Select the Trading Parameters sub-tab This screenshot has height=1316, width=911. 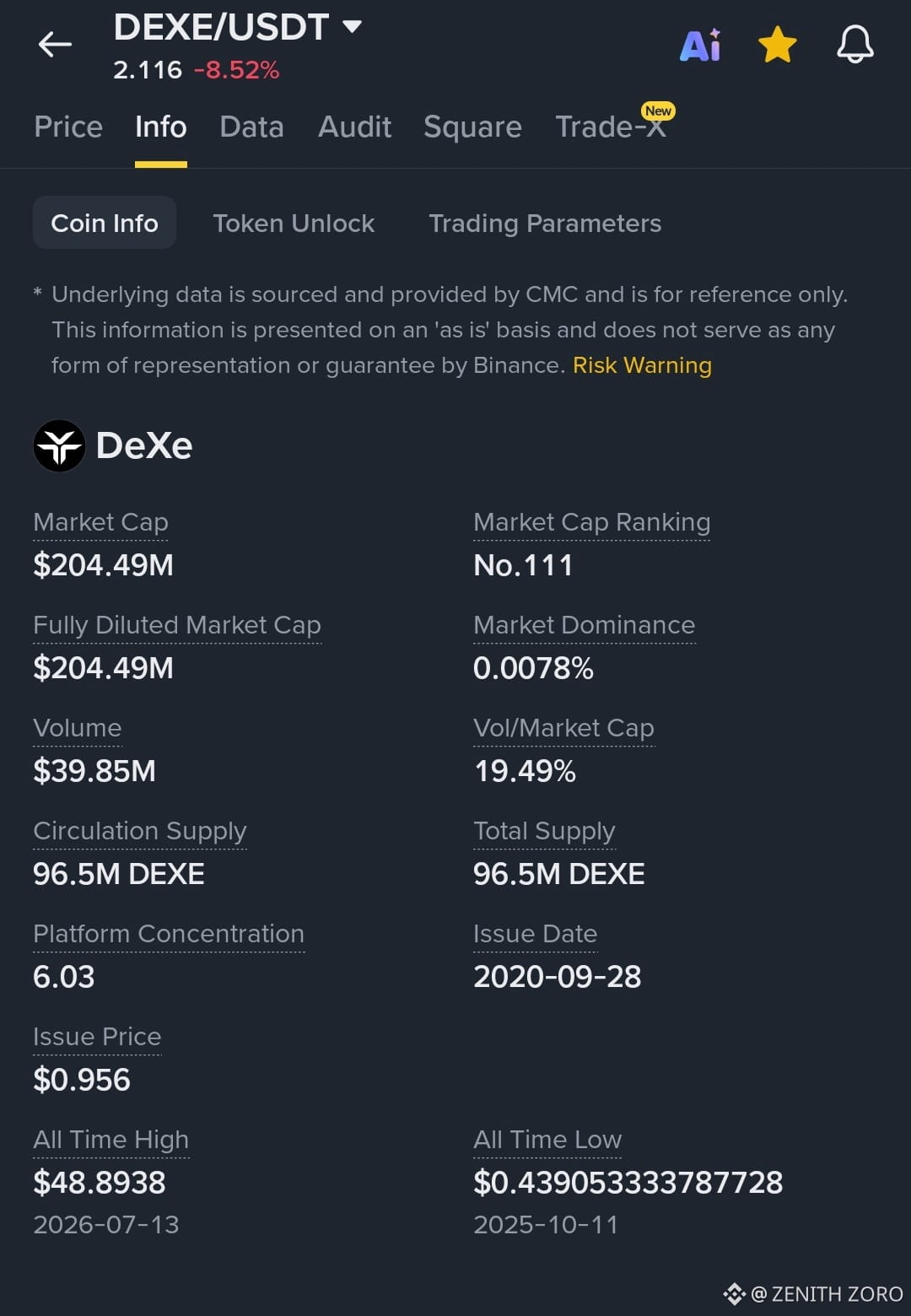[x=545, y=223]
